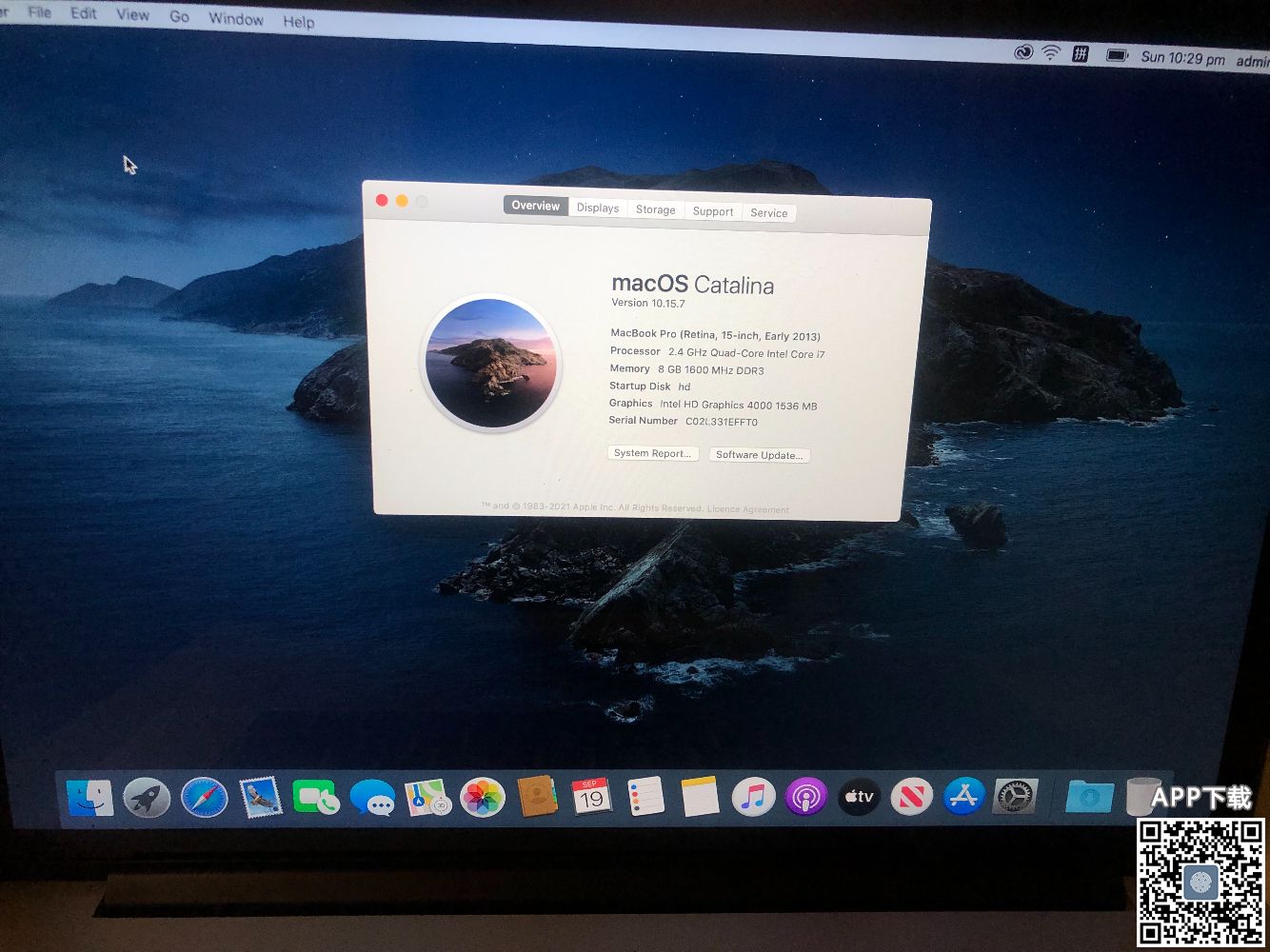The height and width of the screenshot is (952, 1270).
Task: Open News app in the Dock
Action: click(x=911, y=797)
